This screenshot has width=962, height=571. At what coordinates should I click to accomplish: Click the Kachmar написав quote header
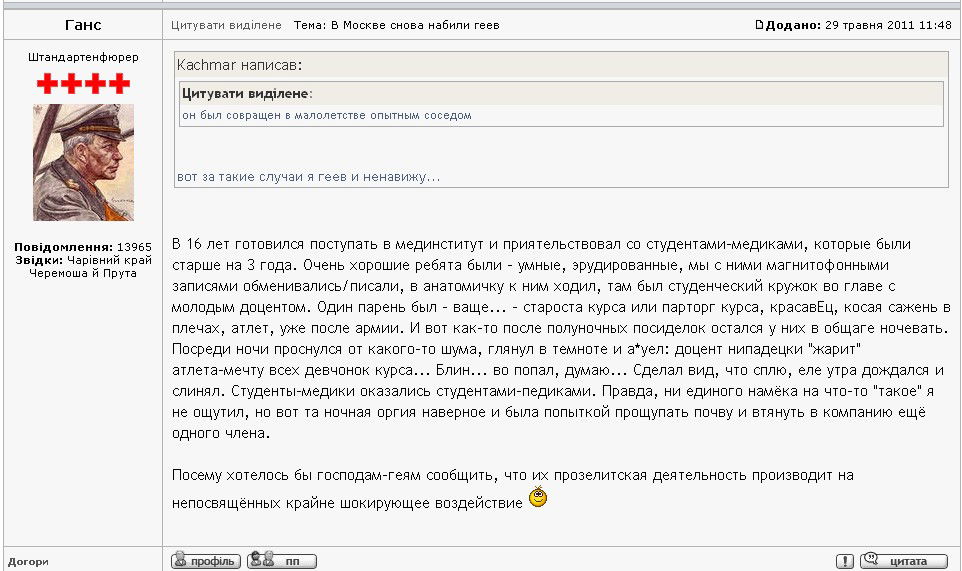240,65
